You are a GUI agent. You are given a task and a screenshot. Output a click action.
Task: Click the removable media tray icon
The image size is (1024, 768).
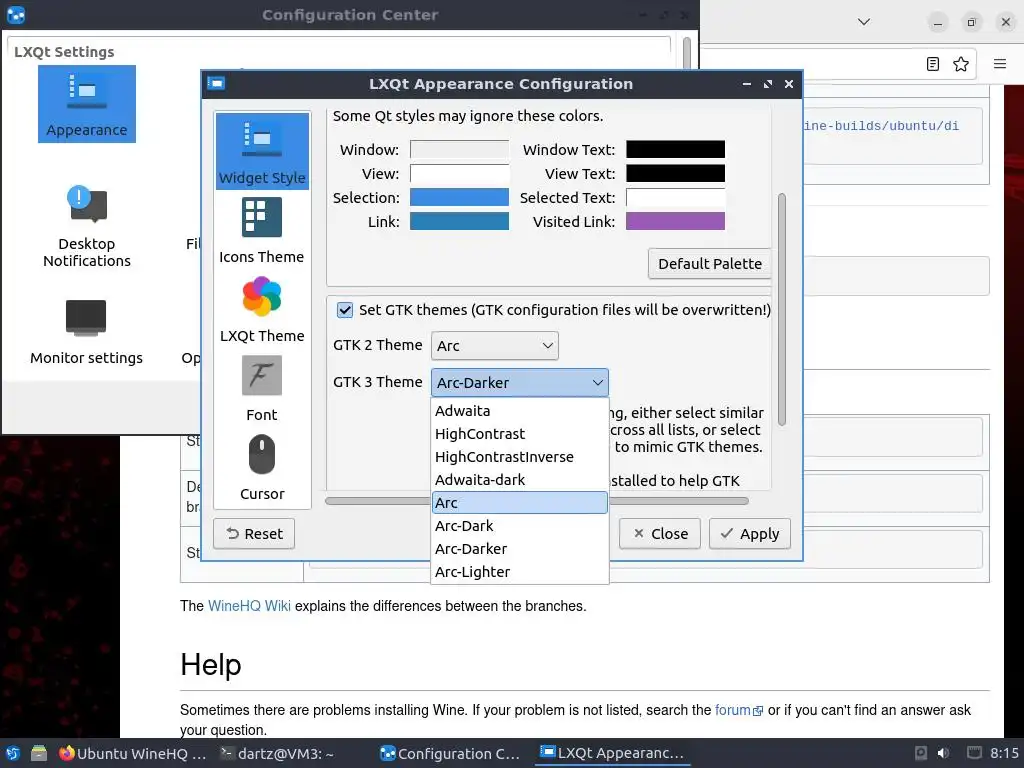pos(921,753)
